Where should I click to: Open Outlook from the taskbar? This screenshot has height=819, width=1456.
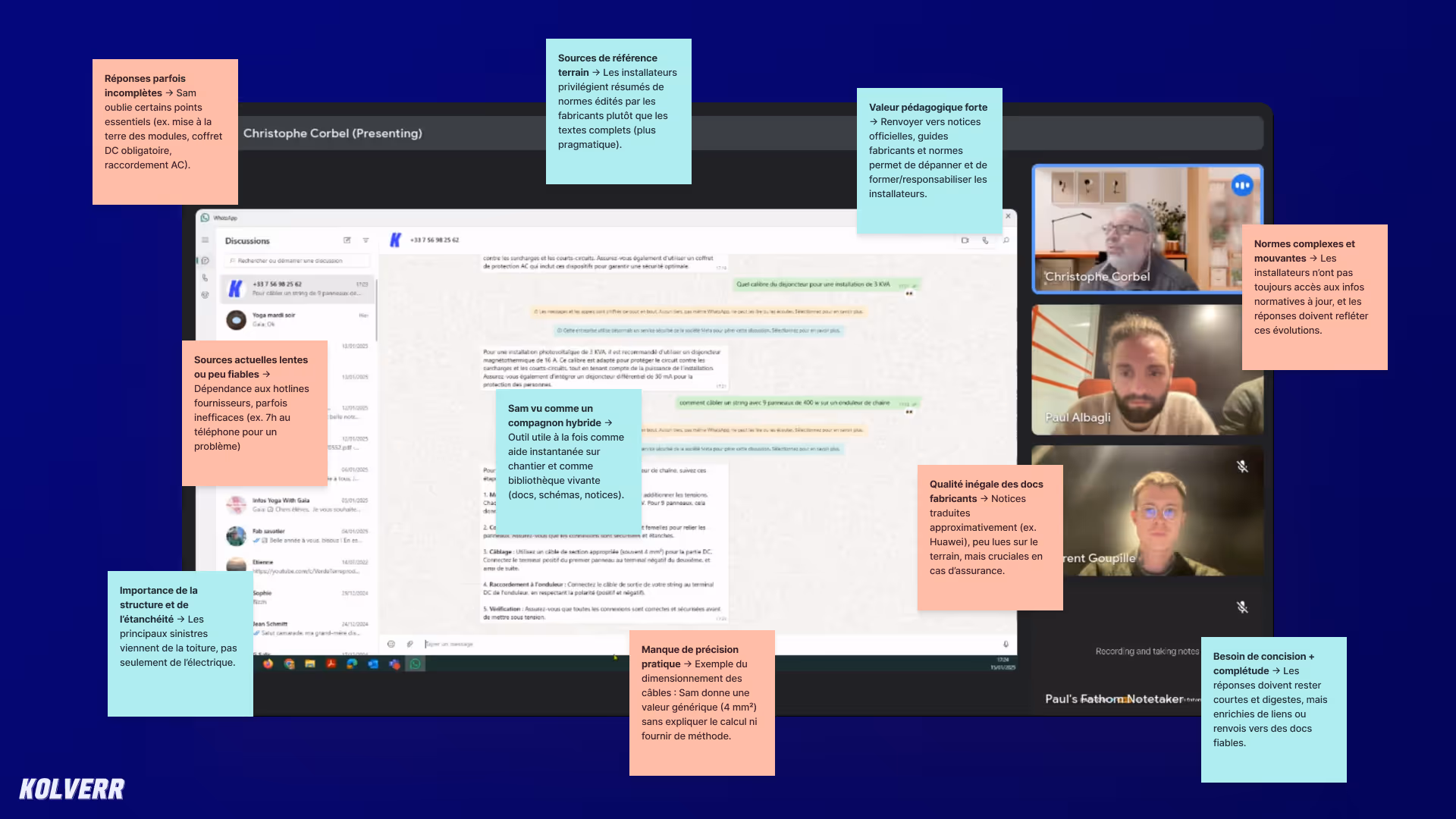click(x=373, y=664)
